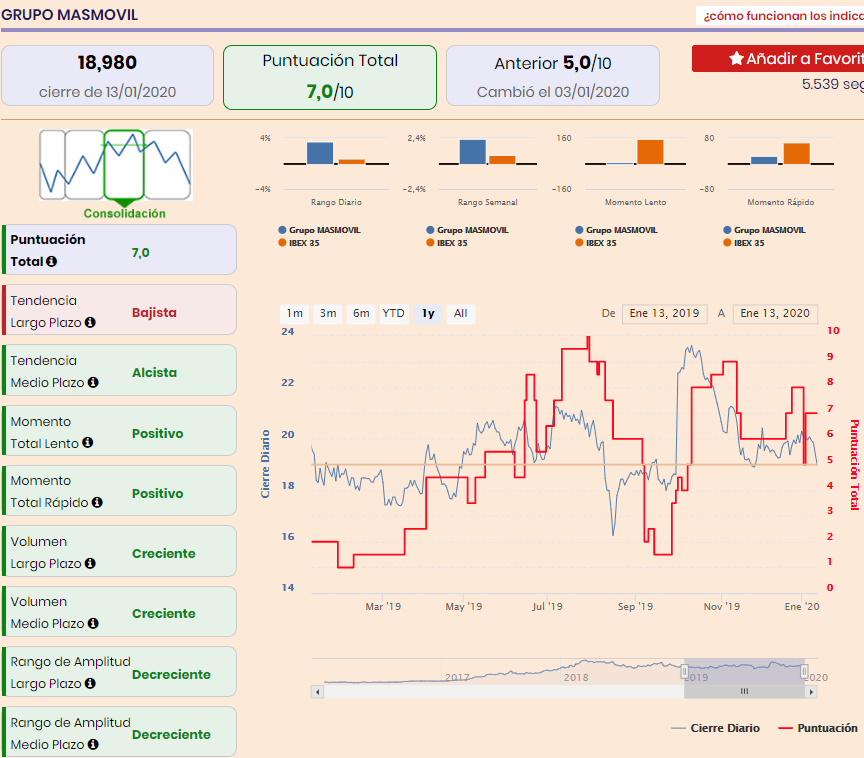Toggle IBEX 35 legend in Momento Lento chart
The image size is (864, 758).
[596, 243]
